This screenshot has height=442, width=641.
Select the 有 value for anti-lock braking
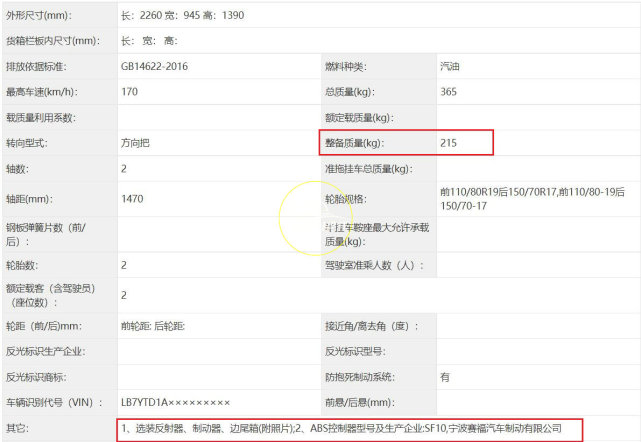point(445,377)
